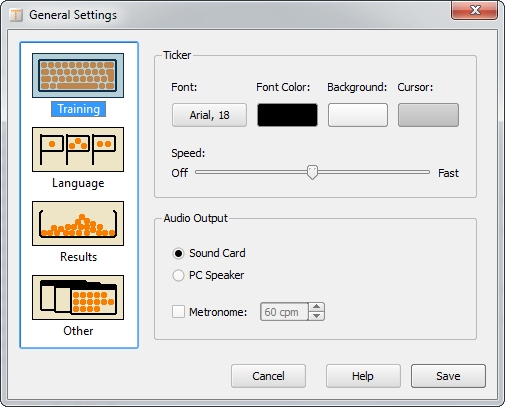
Task: Open the Results chart icon
Action: click(x=78, y=223)
